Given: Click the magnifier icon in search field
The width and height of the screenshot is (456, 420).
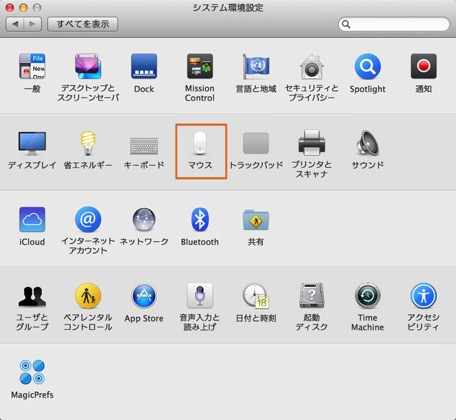Looking at the screenshot, I should click(x=346, y=24).
